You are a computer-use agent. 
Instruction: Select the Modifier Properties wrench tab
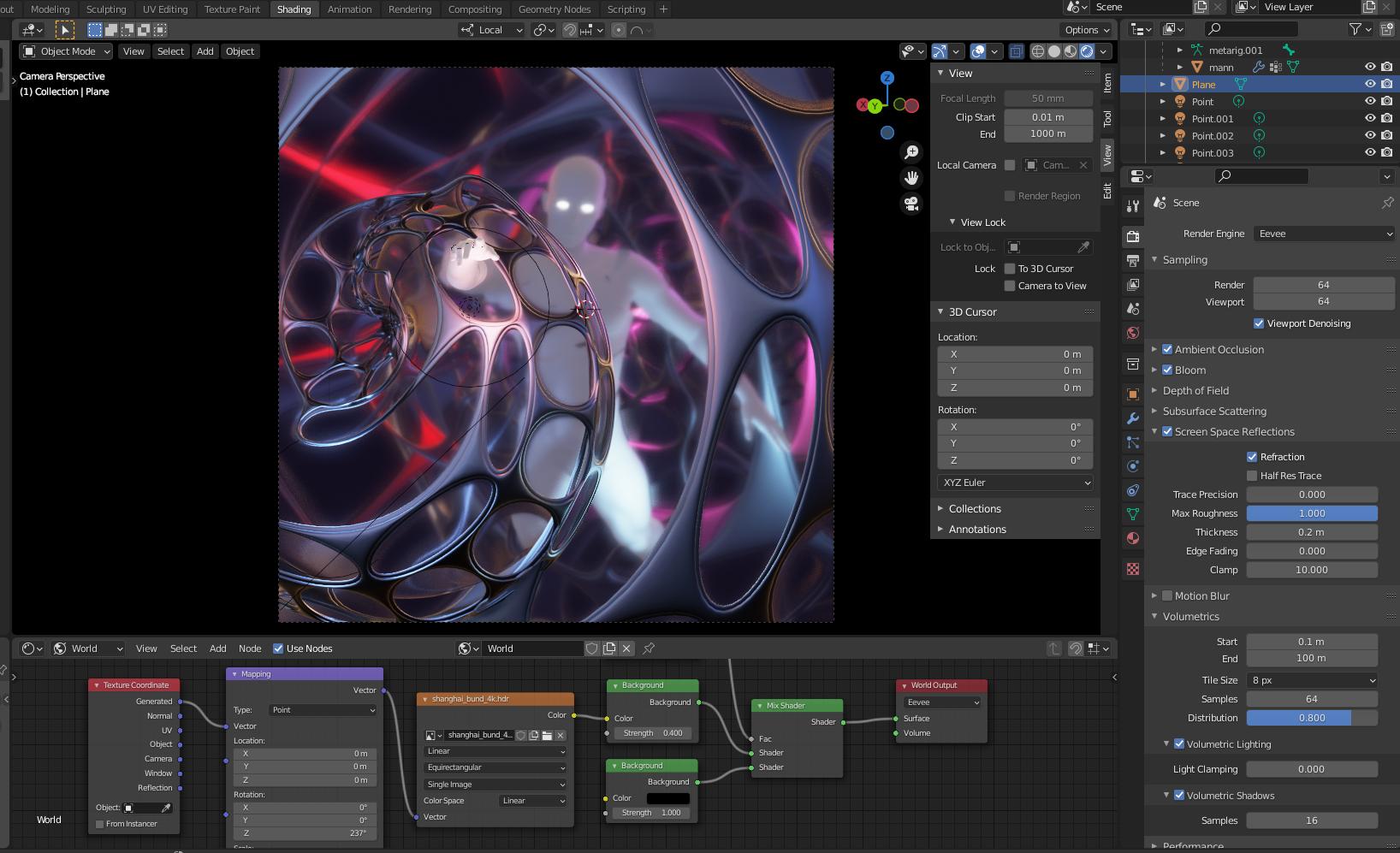(1132, 419)
